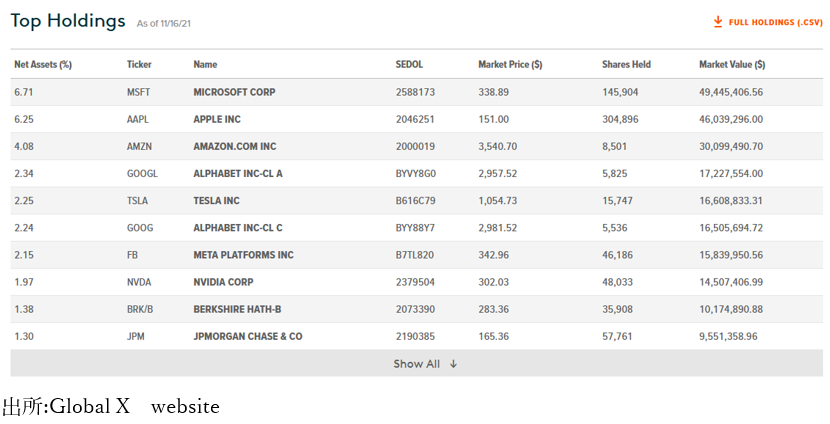Click the SEDOL column header
The image size is (830, 424).
point(409,65)
